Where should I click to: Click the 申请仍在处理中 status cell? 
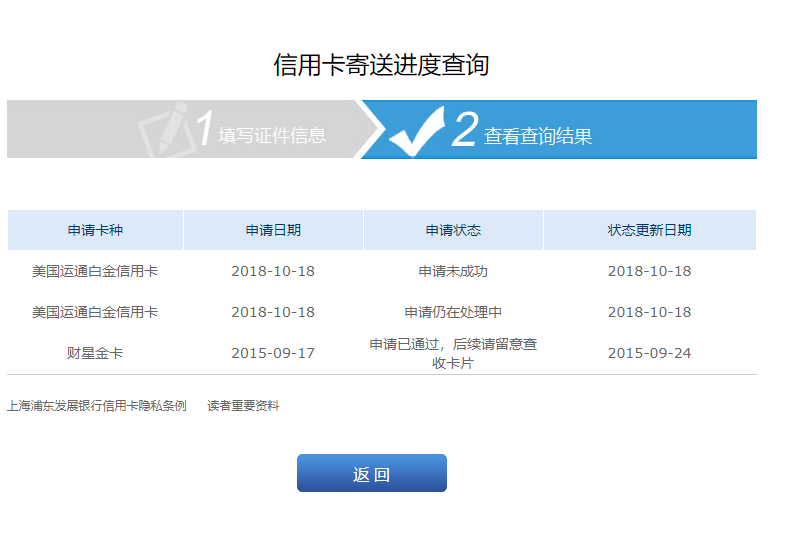click(453, 312)
